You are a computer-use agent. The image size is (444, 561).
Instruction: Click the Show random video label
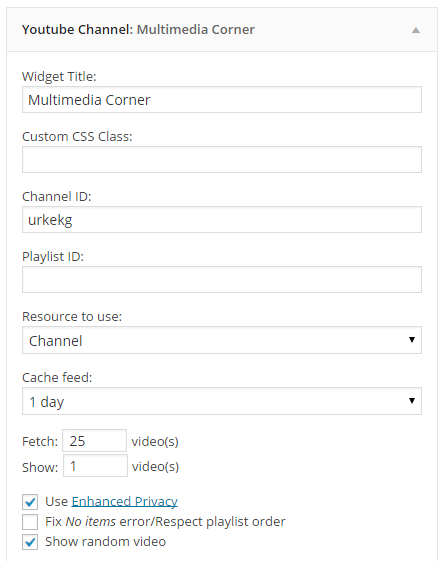[x=106, y=542]
